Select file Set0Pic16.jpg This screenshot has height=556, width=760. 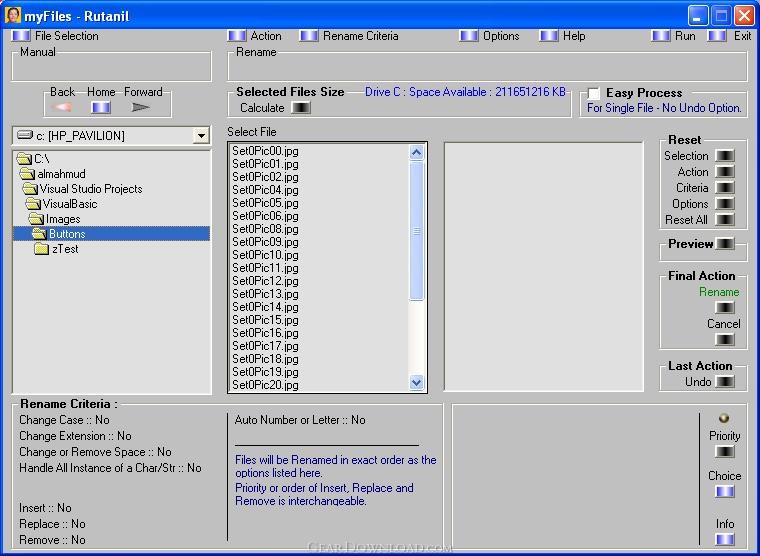(265, 333)
